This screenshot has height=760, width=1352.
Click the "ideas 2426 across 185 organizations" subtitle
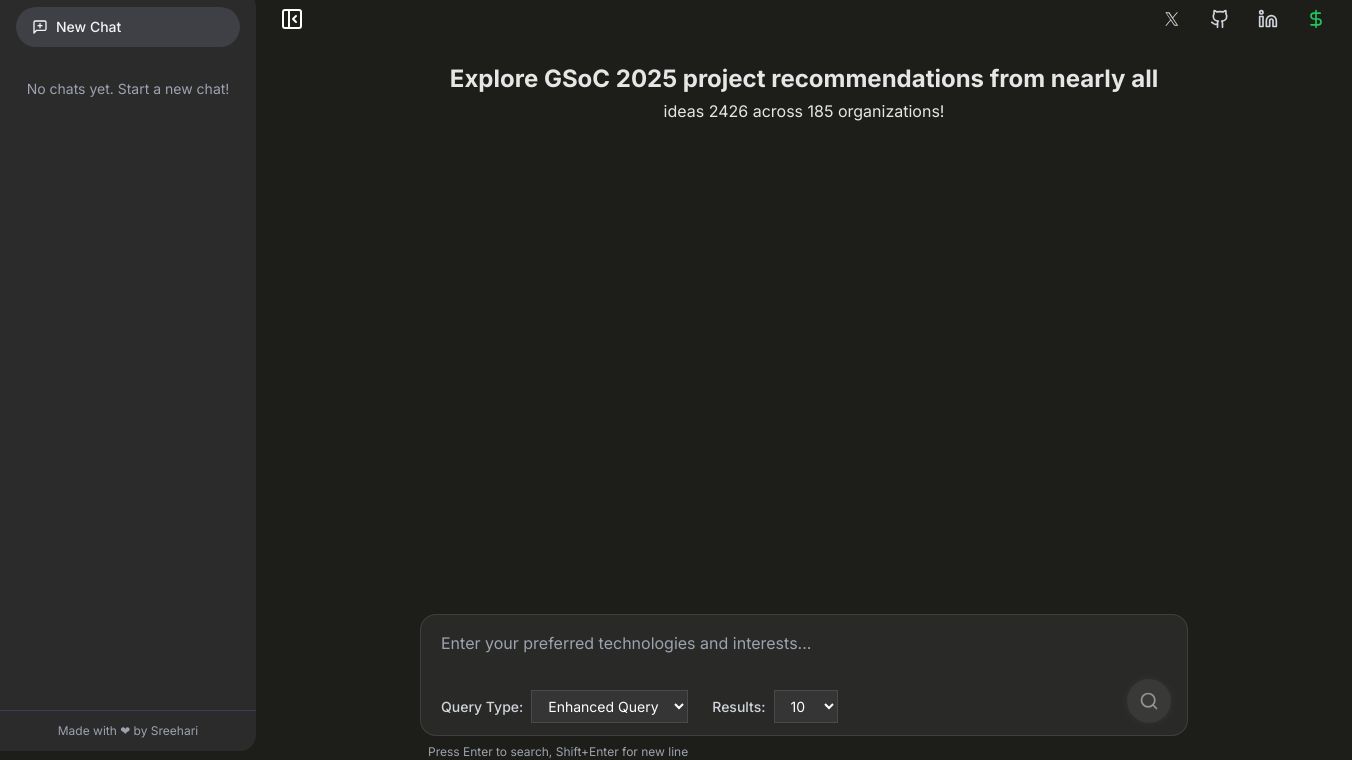coord(803,112)
